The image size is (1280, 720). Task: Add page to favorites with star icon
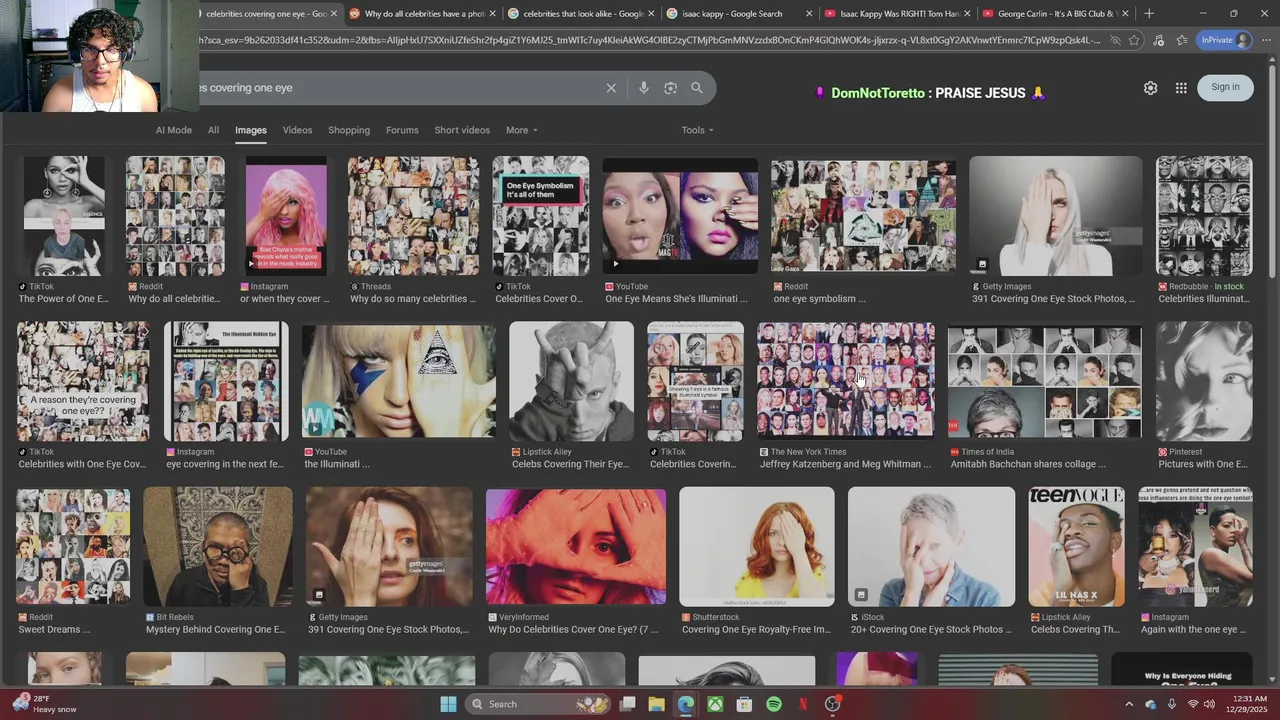[1134, 40]
